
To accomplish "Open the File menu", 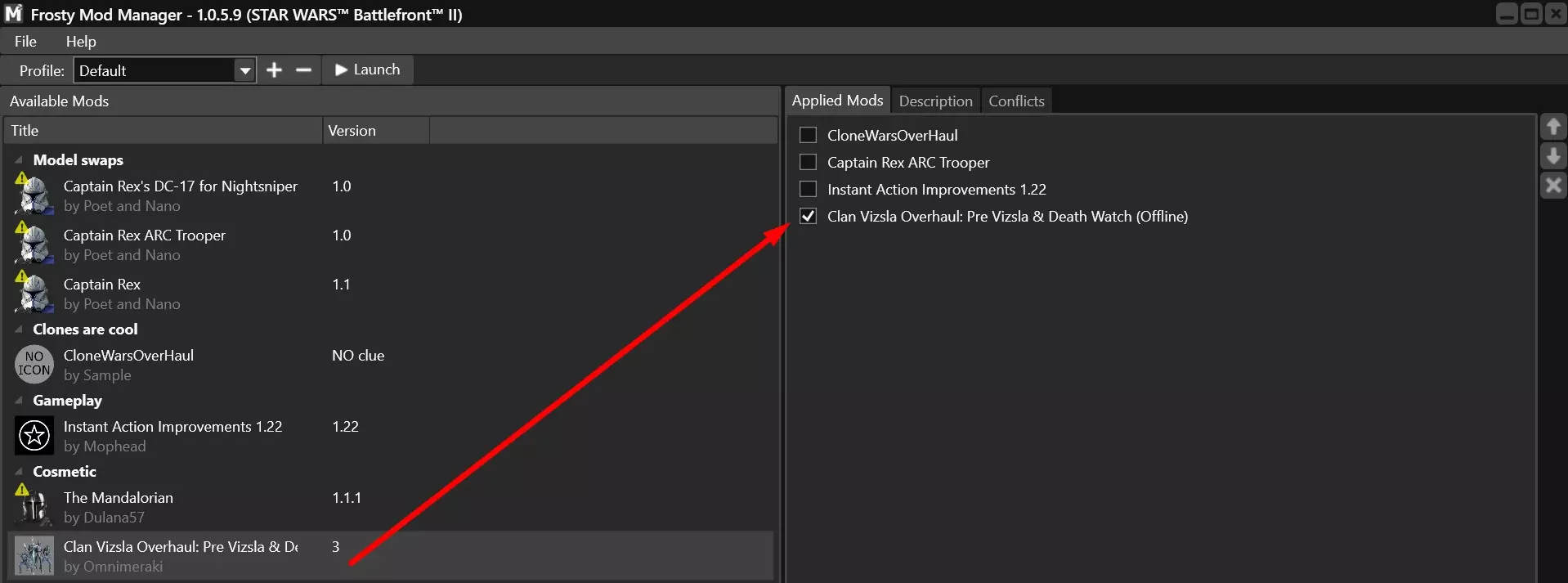I will [25, 42].
